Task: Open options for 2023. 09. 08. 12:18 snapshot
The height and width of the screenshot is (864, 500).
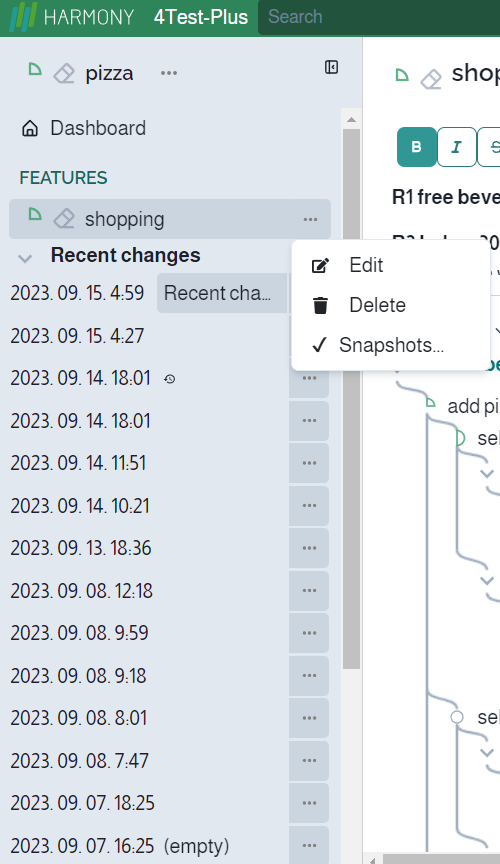Action: pyautogui.click(x=309, y=591)
